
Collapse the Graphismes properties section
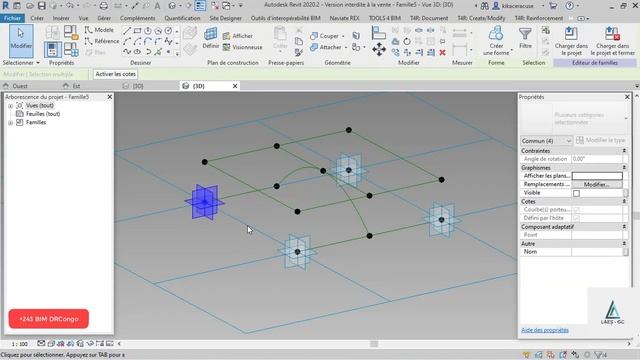(624, 168)
